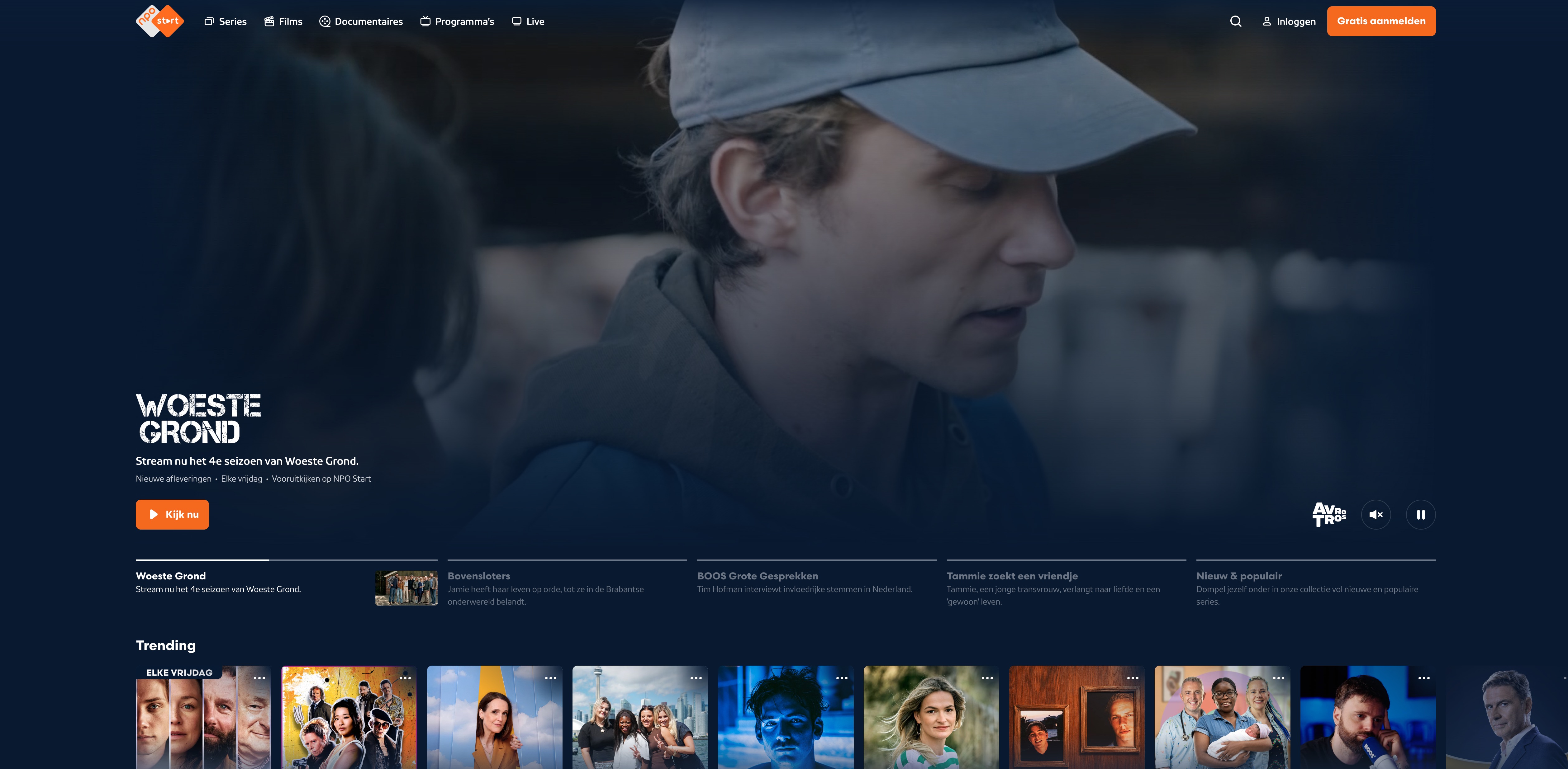Screen dimensions: 1568x769
Task: Click the Trending section heading
Action: coord(166,645)
